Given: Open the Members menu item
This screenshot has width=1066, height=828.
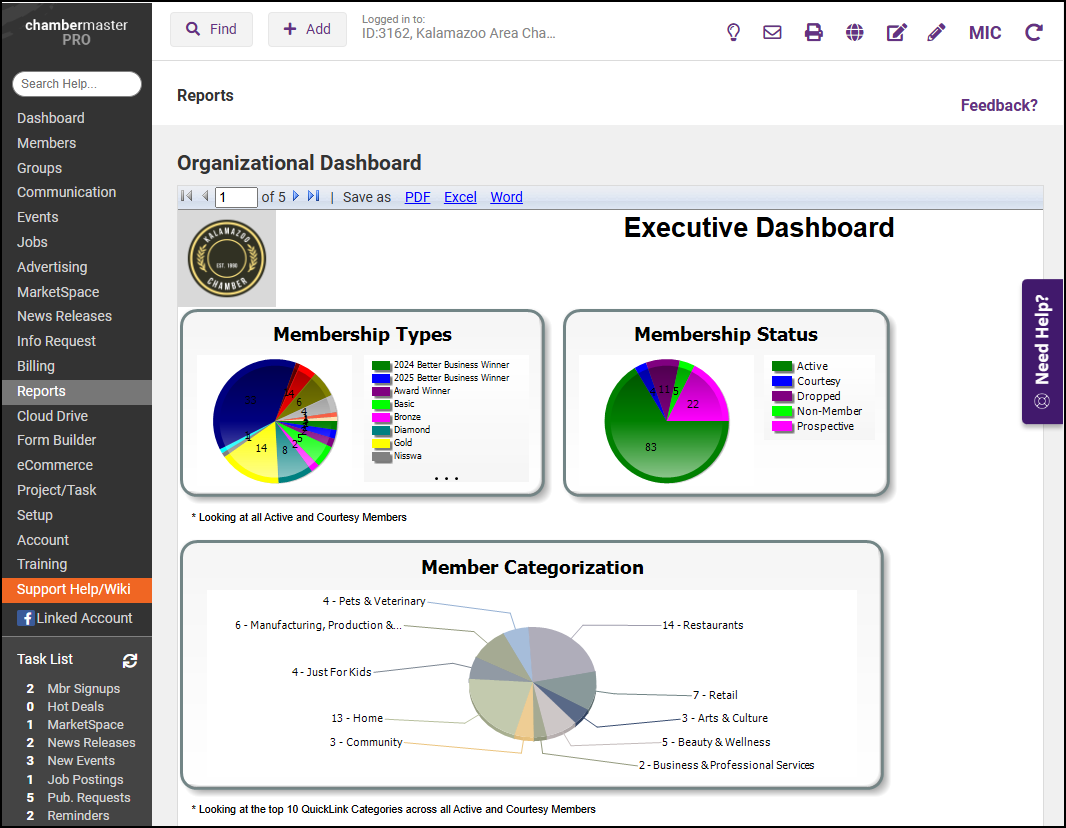Looking at the screenshot, I should click(46, 143).
